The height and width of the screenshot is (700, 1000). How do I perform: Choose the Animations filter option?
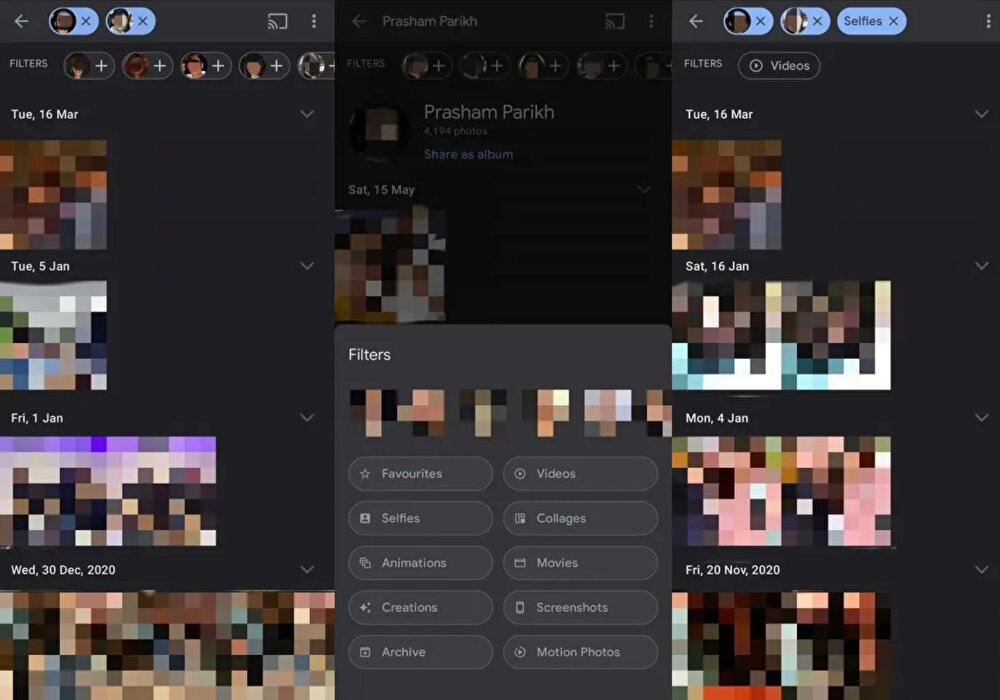pyautogui.click(x=420, y=563)
